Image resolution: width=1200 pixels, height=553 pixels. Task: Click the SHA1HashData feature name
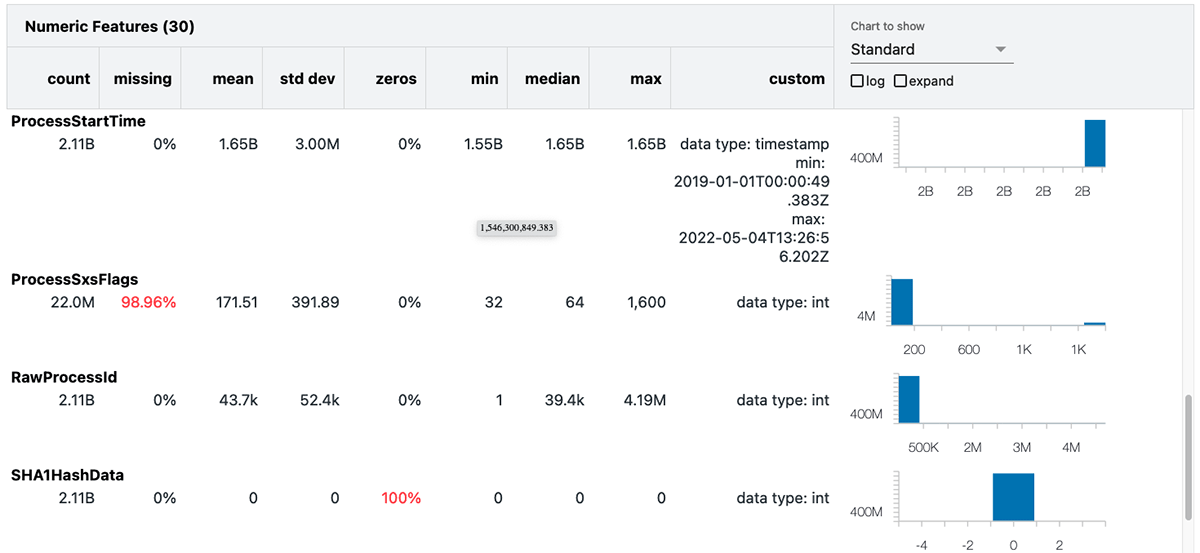[67, 475]
